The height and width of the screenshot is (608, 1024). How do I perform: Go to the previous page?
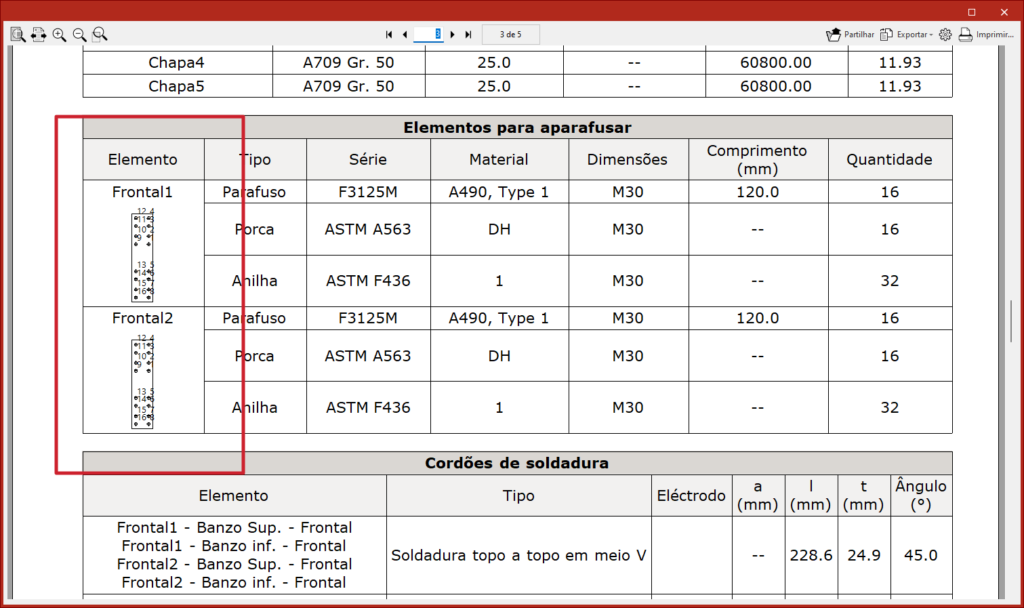pyautogui.click(x=405, y=35)
